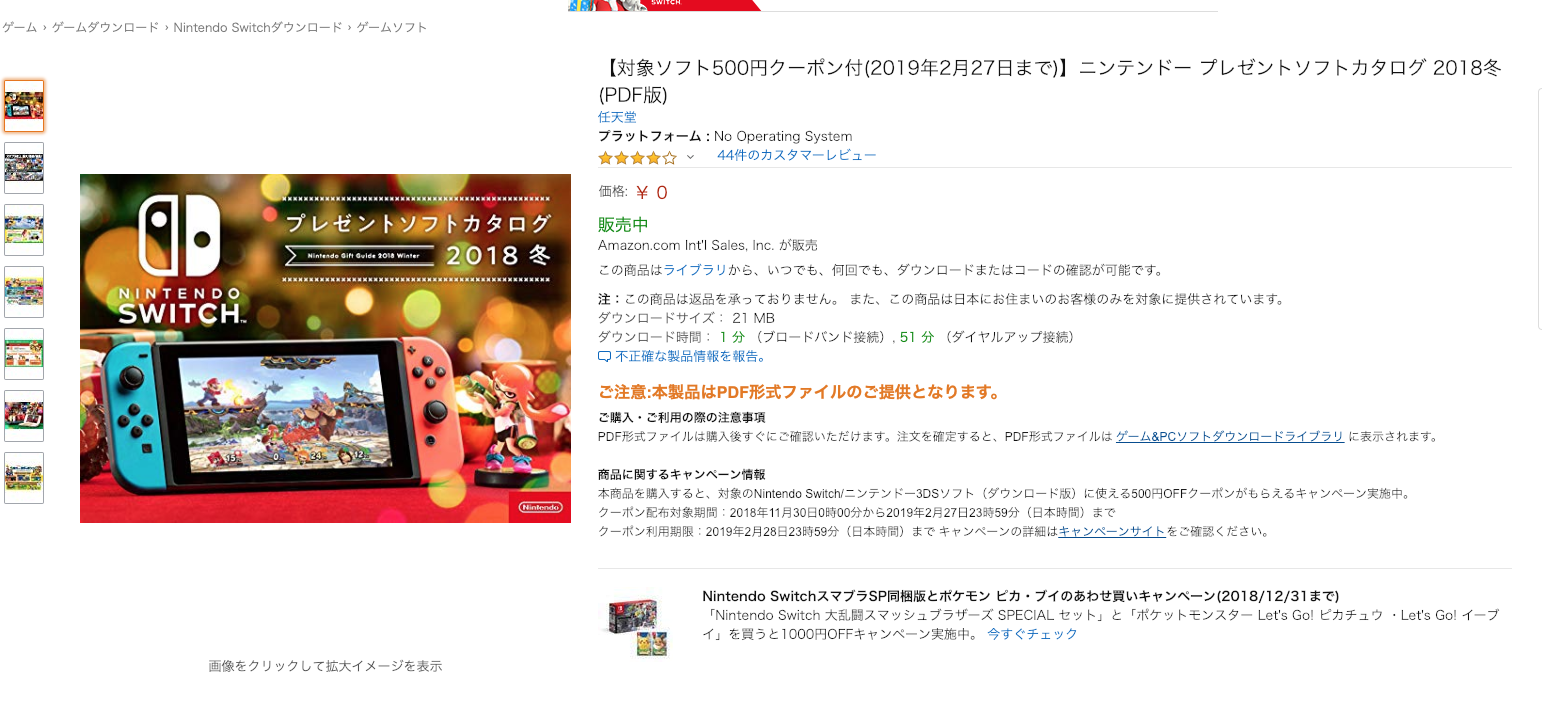Select the first product thumbnail
Image resolution: width=1542 pixels, height=705 pixels.
[x=24, y=106]
